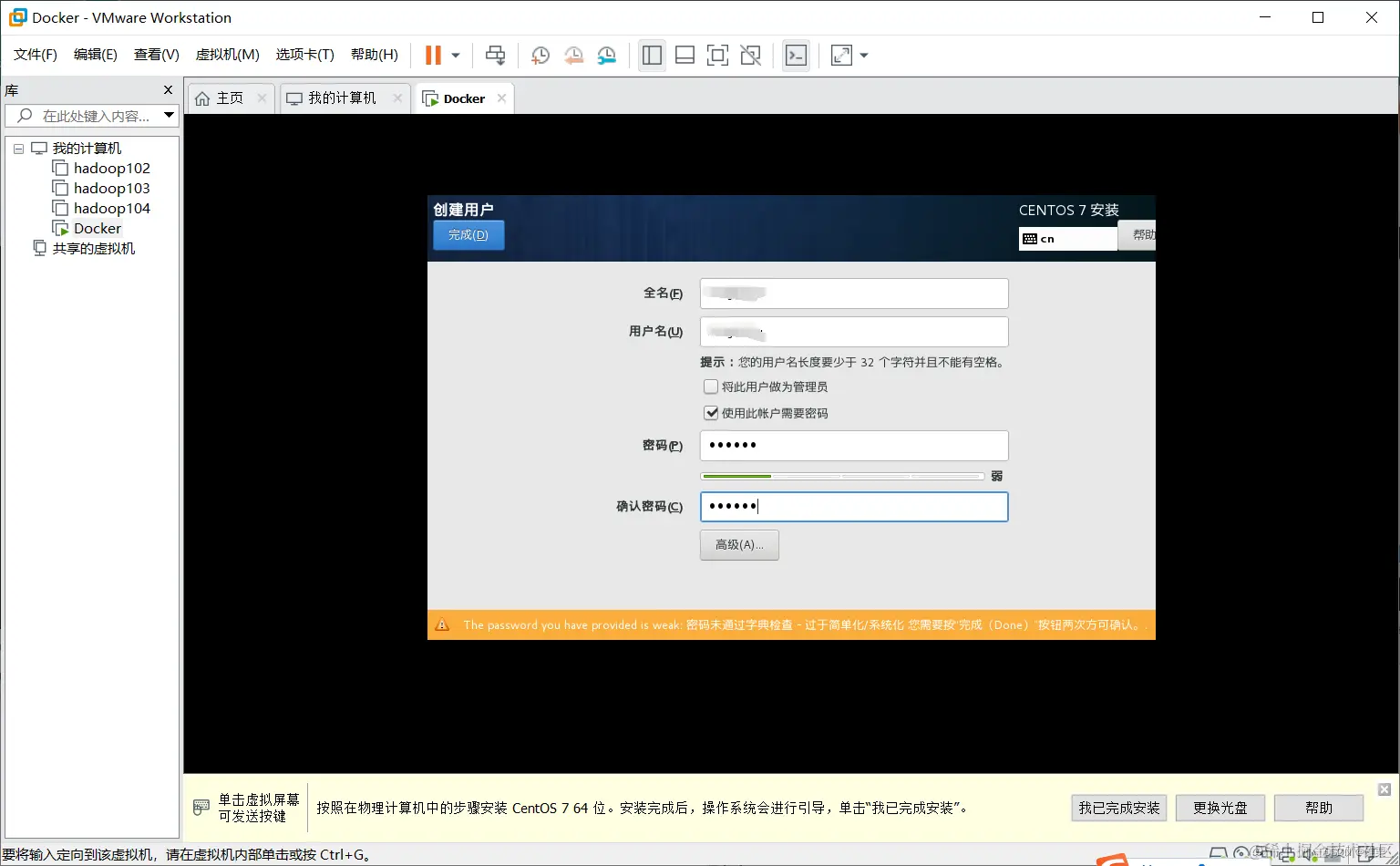The width and height of the screenshot is (1400, 866).
Task: Close the library panel
Action: [168, 90]
